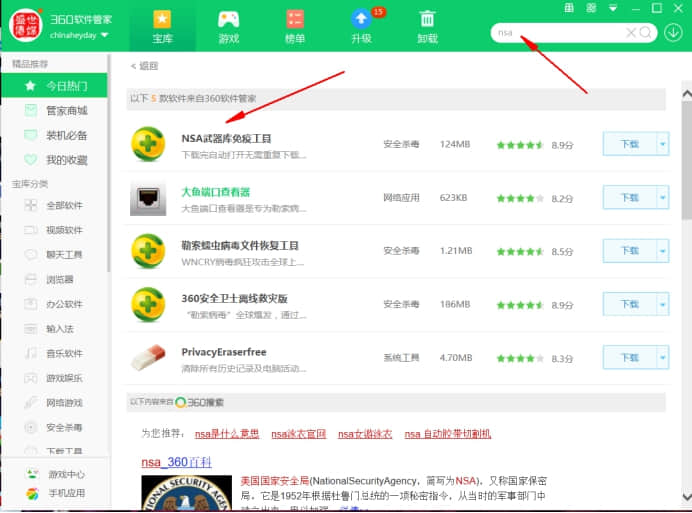Switch to 宝库 tab
The width and height of the screenshot is (692, 513).
tap(162, 26)
